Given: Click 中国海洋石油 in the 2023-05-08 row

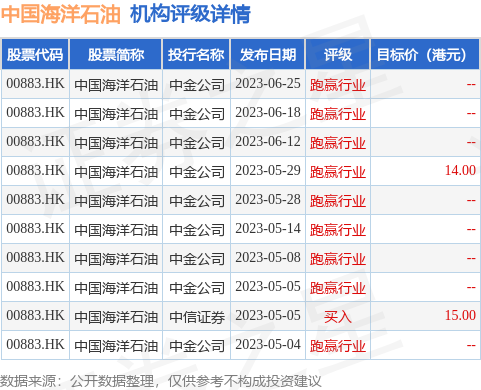Looking at the screenshot, I should click(x=116, y=259).
